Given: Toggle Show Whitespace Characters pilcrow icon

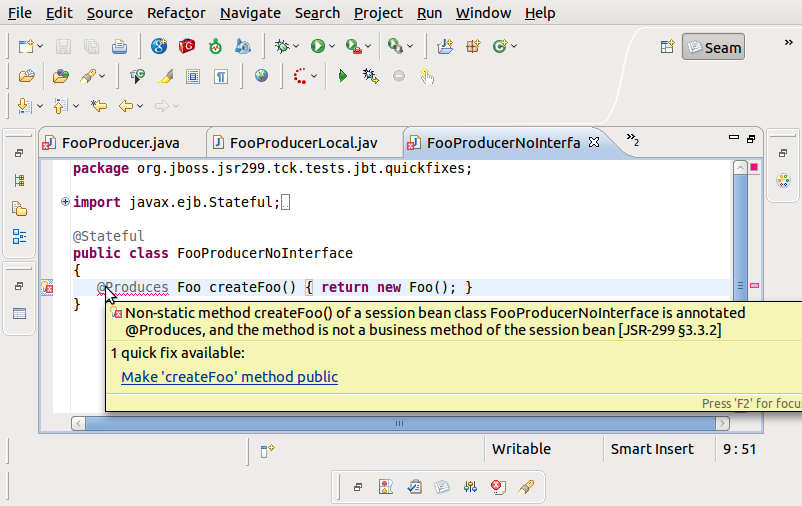Looking at the screenshot, I should click(x=220, y=76).
